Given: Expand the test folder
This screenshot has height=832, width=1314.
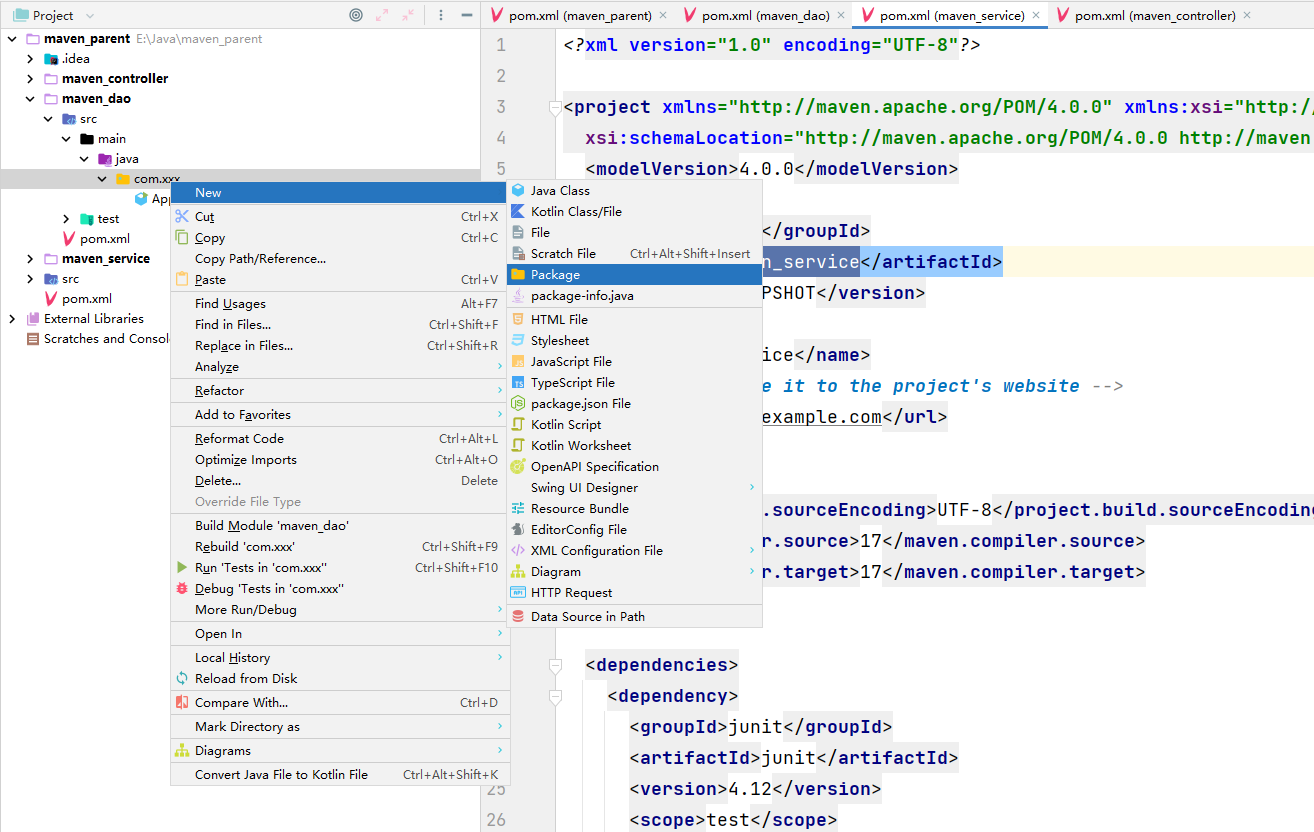Looking at the screenshot, I should (x=66, y=219).
